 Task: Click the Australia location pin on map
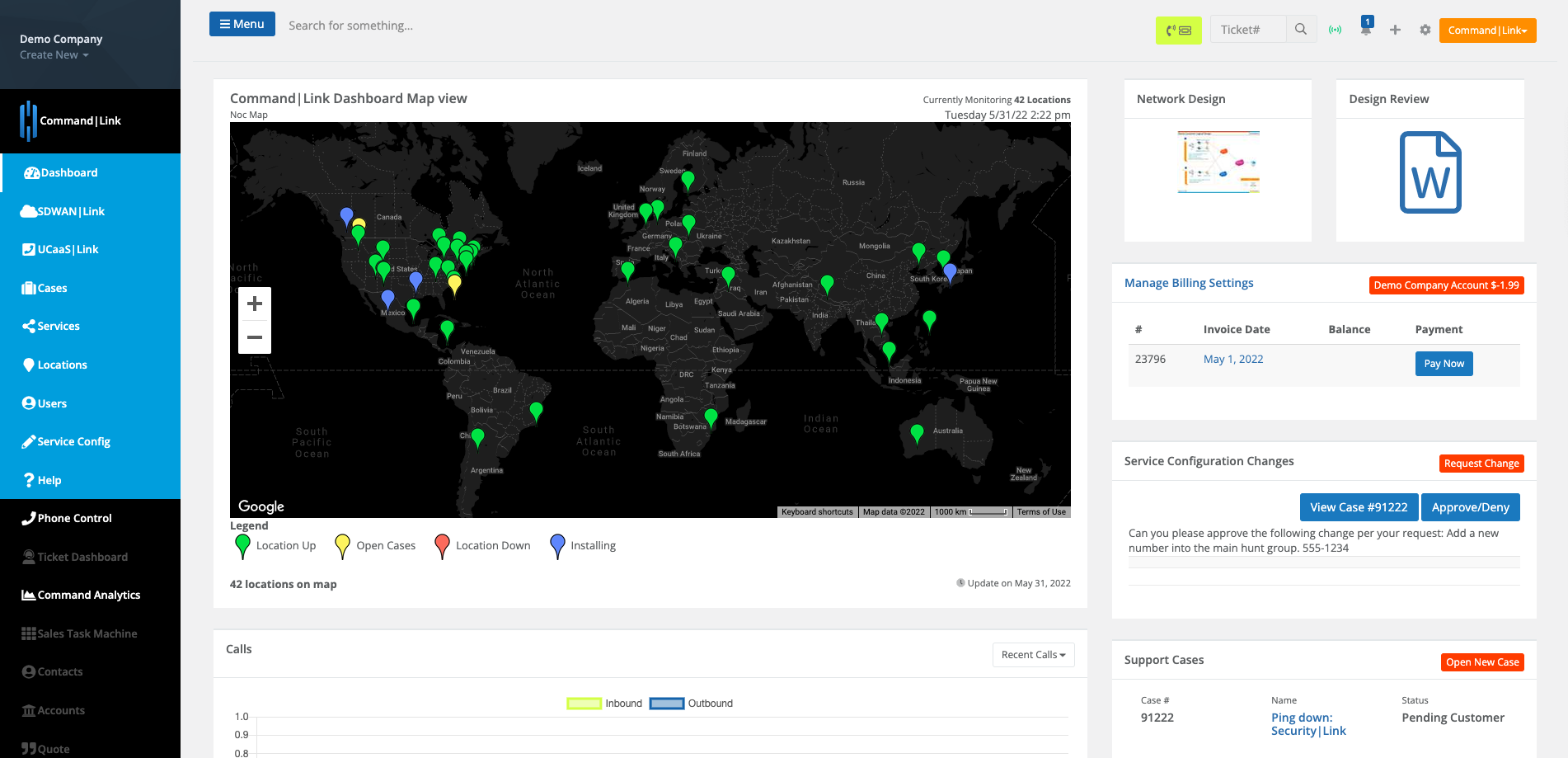917,433
